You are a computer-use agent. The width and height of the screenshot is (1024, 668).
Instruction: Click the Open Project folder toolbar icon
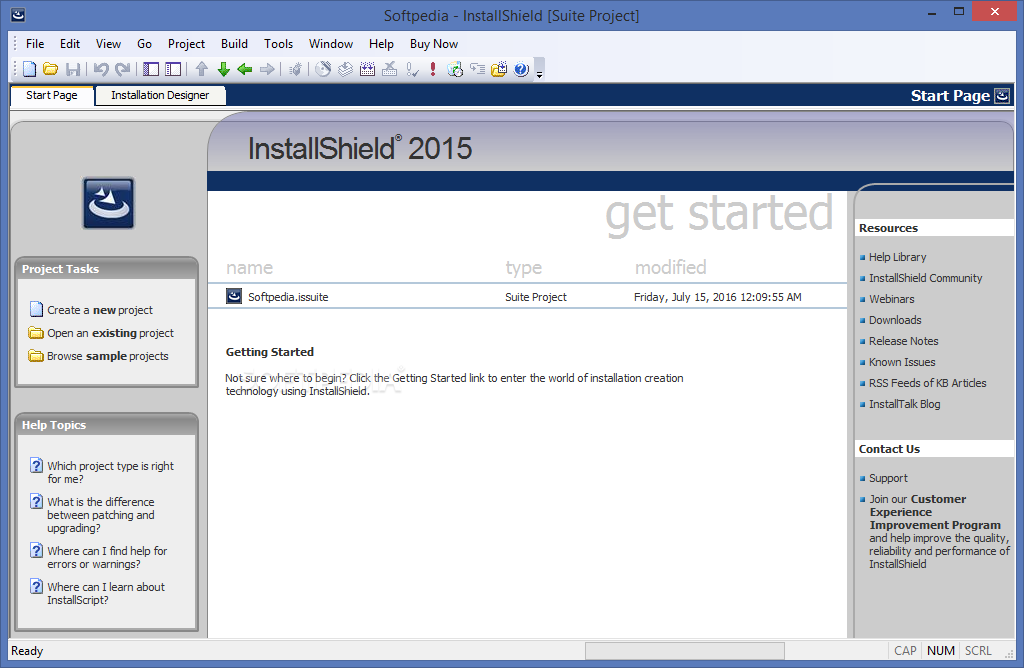[50, 69]
